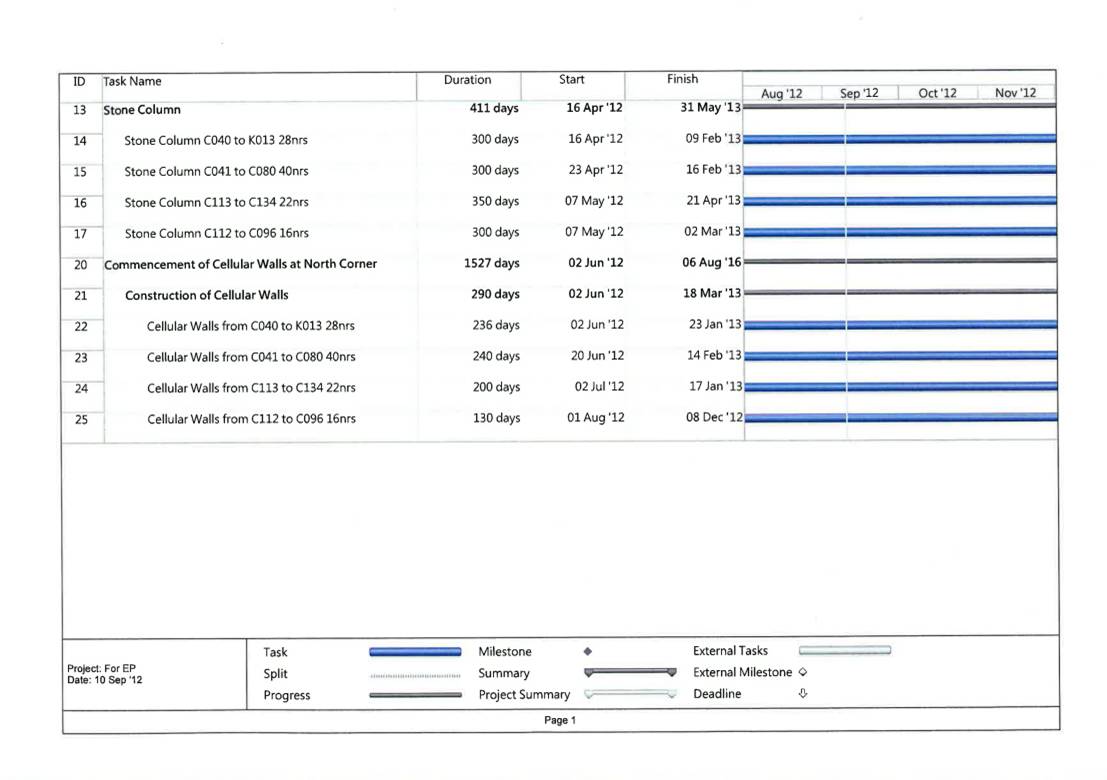The height and width of the screenshot is (780, 1107).
Task: Select task Stone Column C112 to C096 16nrs
Action: [217, 233]
